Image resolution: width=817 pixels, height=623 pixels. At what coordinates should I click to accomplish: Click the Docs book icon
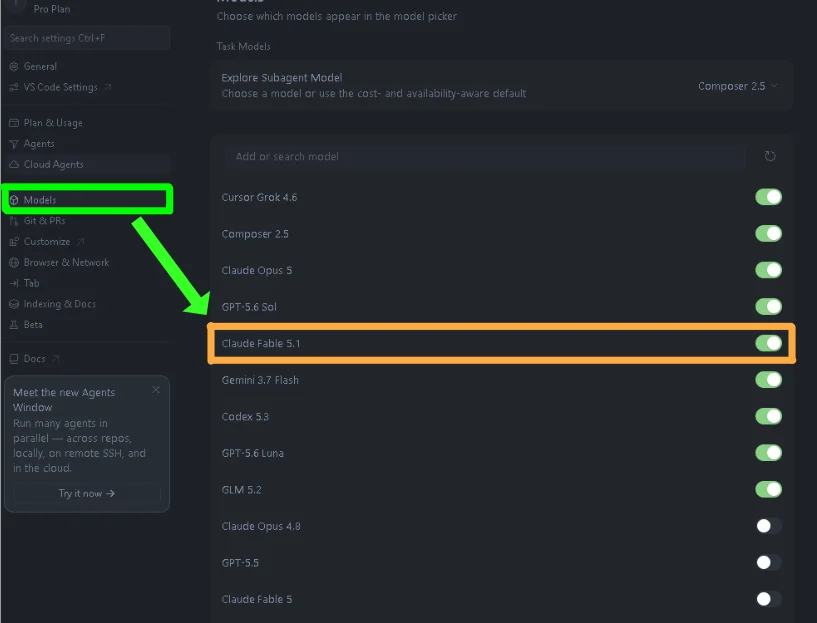(x=14, y=359)
